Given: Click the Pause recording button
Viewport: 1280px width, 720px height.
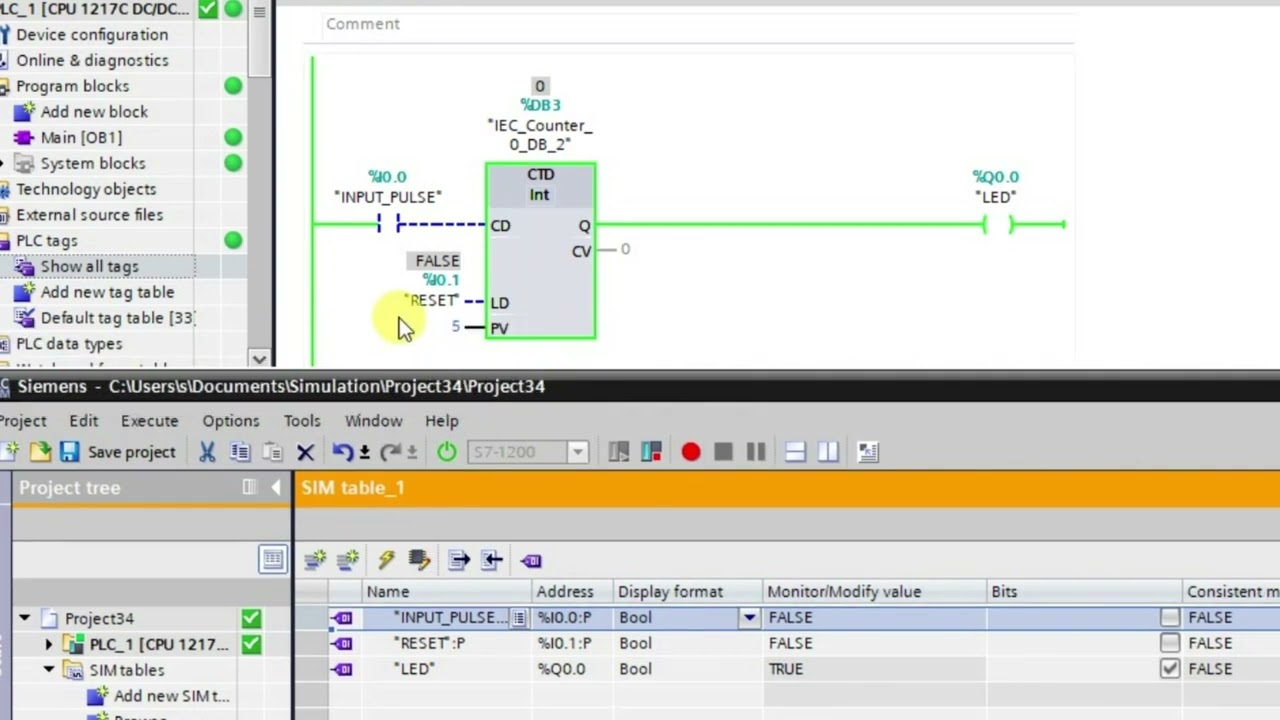Looking at the screenshot, I should [756, 452].
